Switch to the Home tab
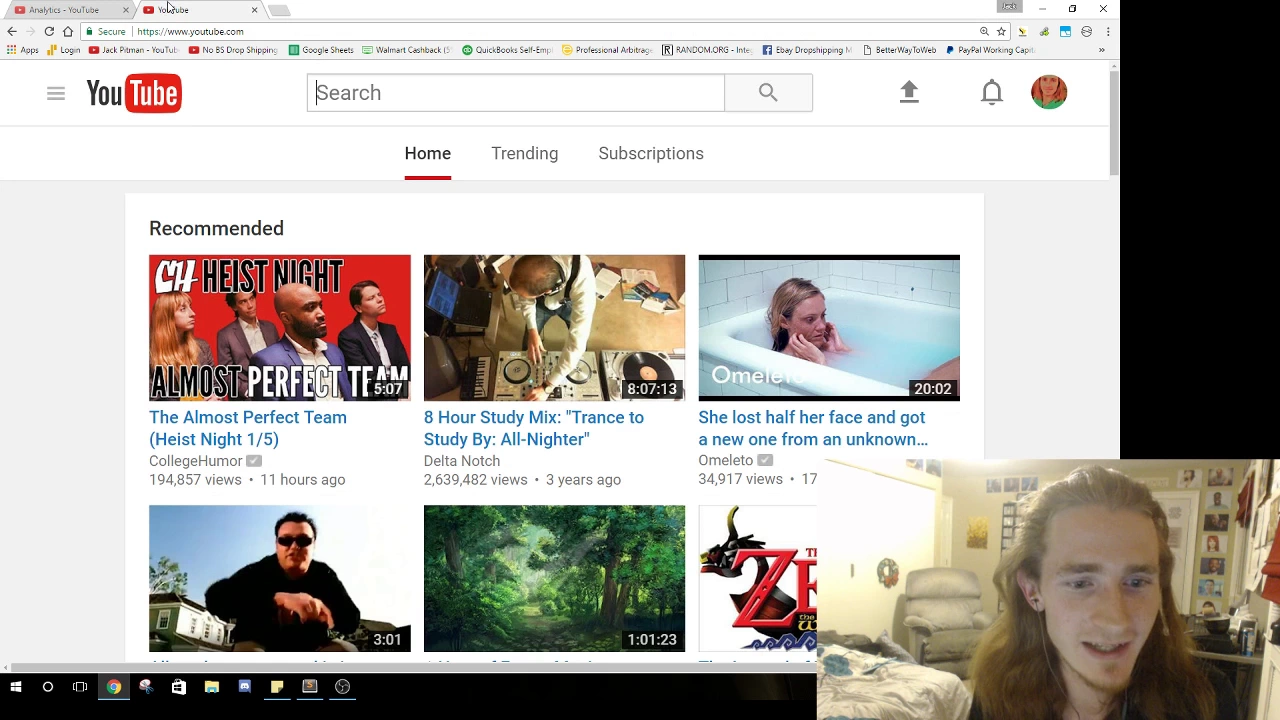 [x=427, y=154]
